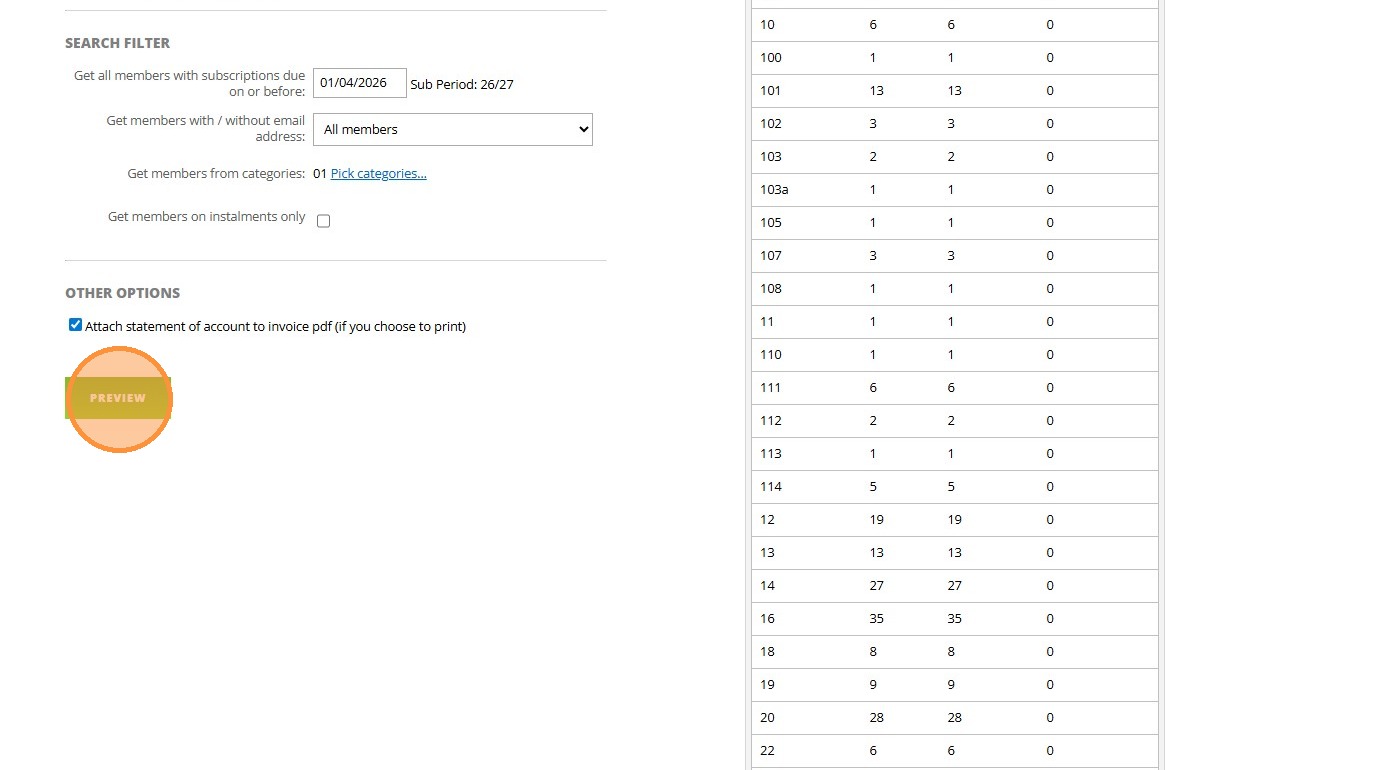The image size is (1376, 770).
Task: Uncheck attach statement of account checkbox
Action: (75, 325)
